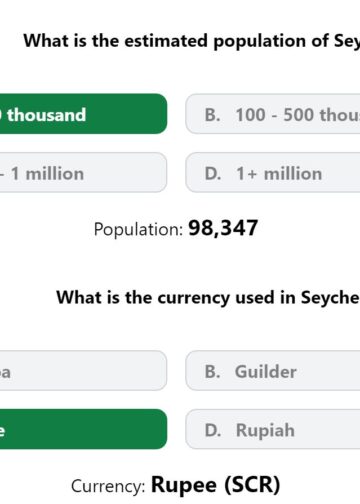Click the green highlighted correct currency answer
Viewport: 360px width, 504px height.
[83, 429]
